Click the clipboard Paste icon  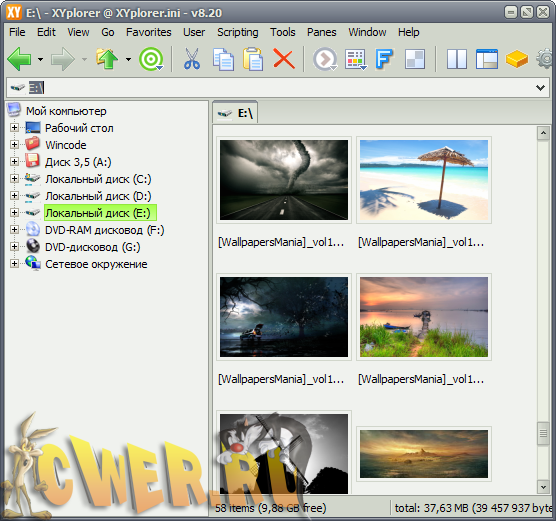253,59
